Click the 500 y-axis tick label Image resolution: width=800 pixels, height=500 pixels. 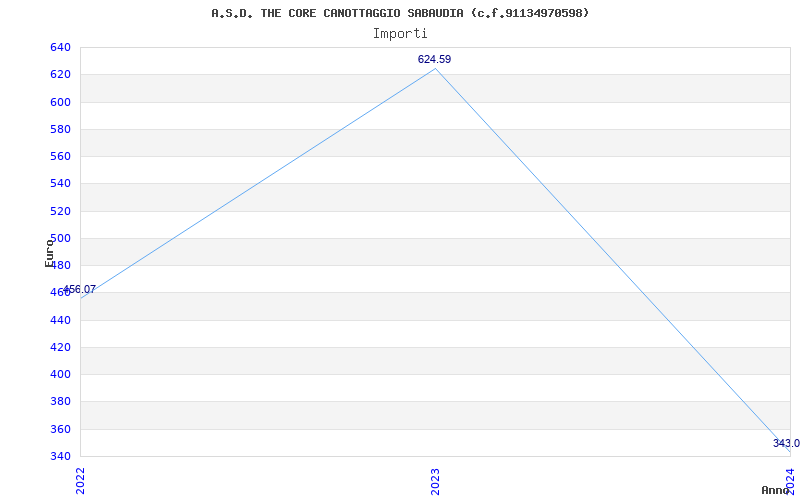(60, 238)
